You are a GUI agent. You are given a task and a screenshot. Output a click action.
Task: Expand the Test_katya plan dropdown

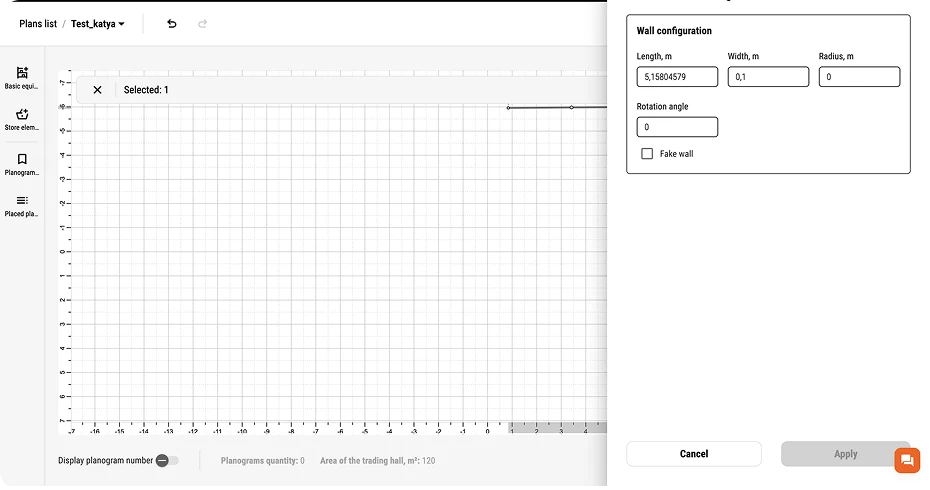pos(98,24)
